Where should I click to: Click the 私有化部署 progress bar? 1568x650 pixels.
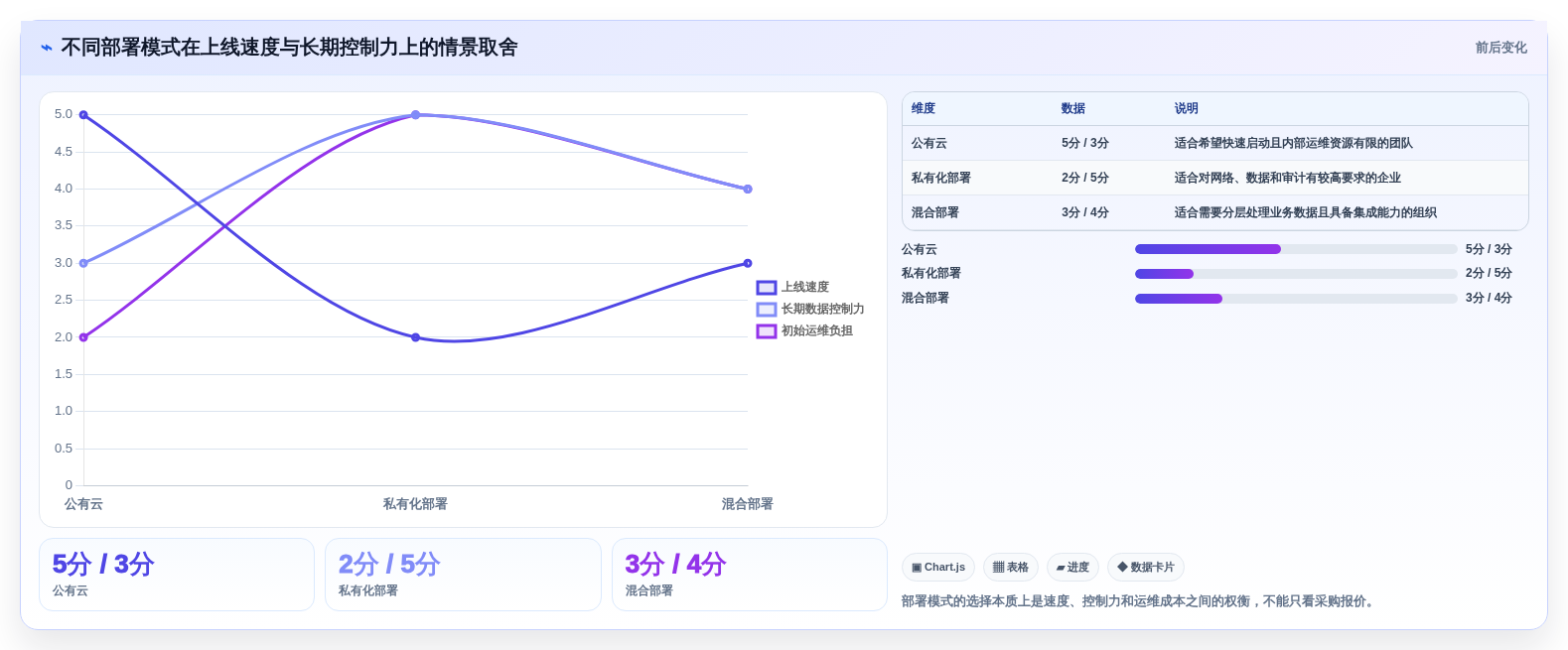click(x=1296, y=274)
